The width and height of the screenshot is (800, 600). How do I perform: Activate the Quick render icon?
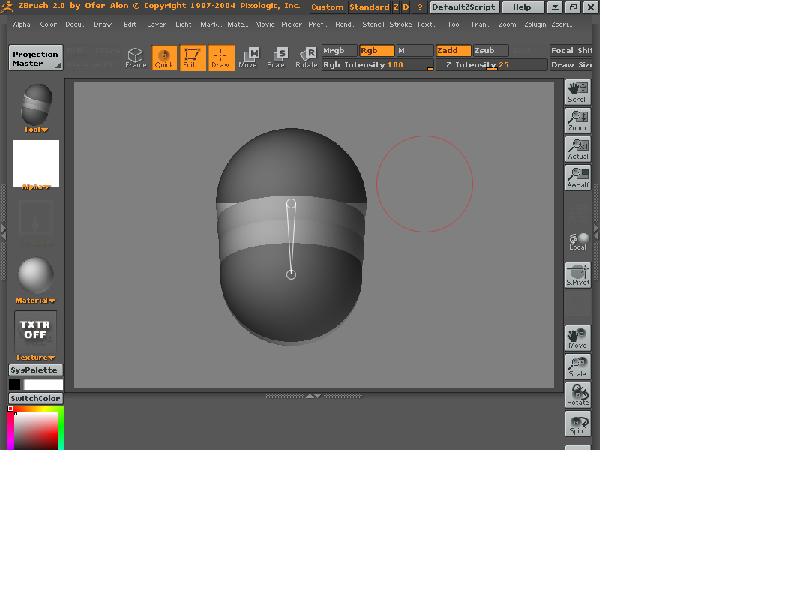click(164, 58)
